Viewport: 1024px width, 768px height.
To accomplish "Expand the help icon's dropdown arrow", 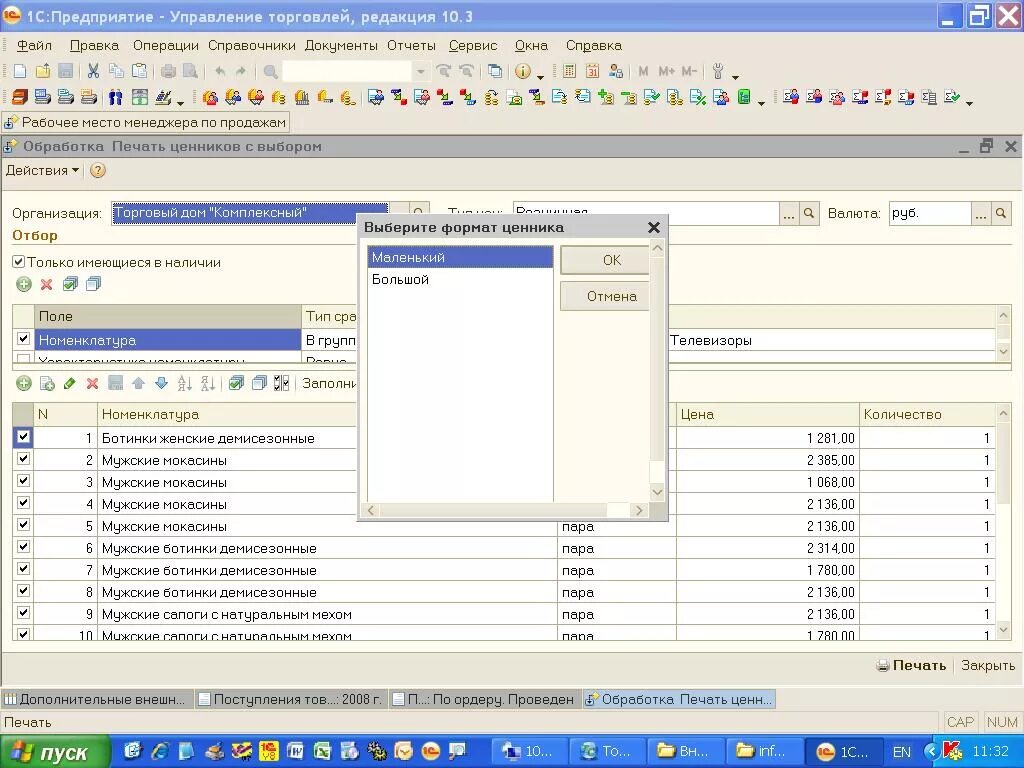I will click(x=541, y=76).
